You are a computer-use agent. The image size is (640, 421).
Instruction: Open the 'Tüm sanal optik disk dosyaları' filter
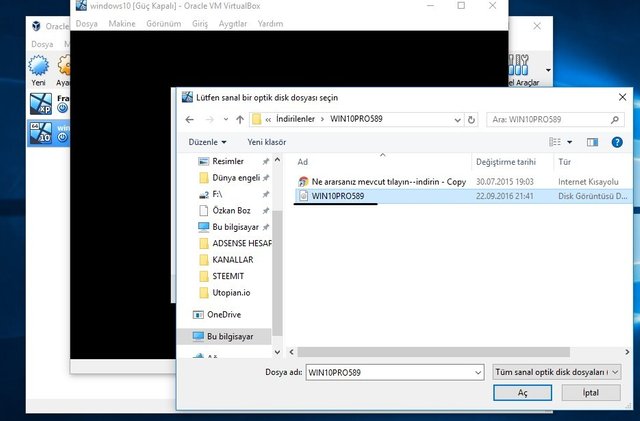point(557,372)
